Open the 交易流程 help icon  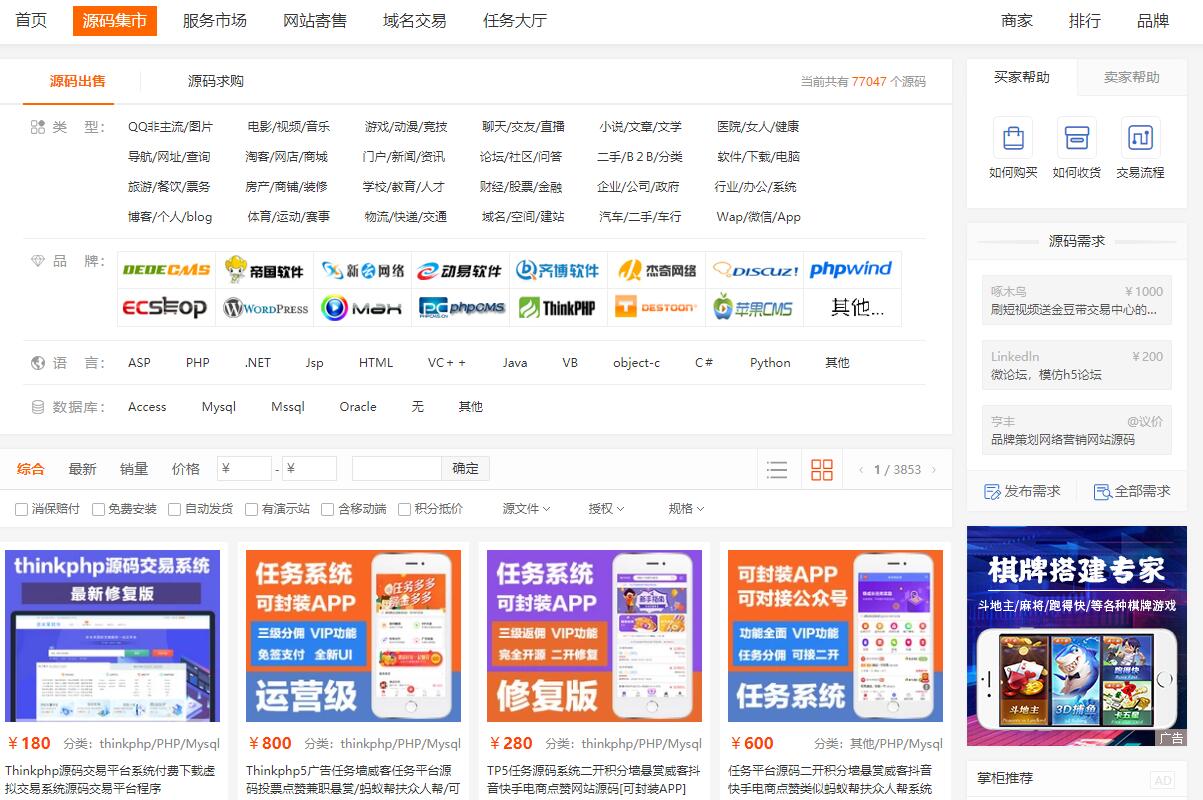pos(1140,137)
